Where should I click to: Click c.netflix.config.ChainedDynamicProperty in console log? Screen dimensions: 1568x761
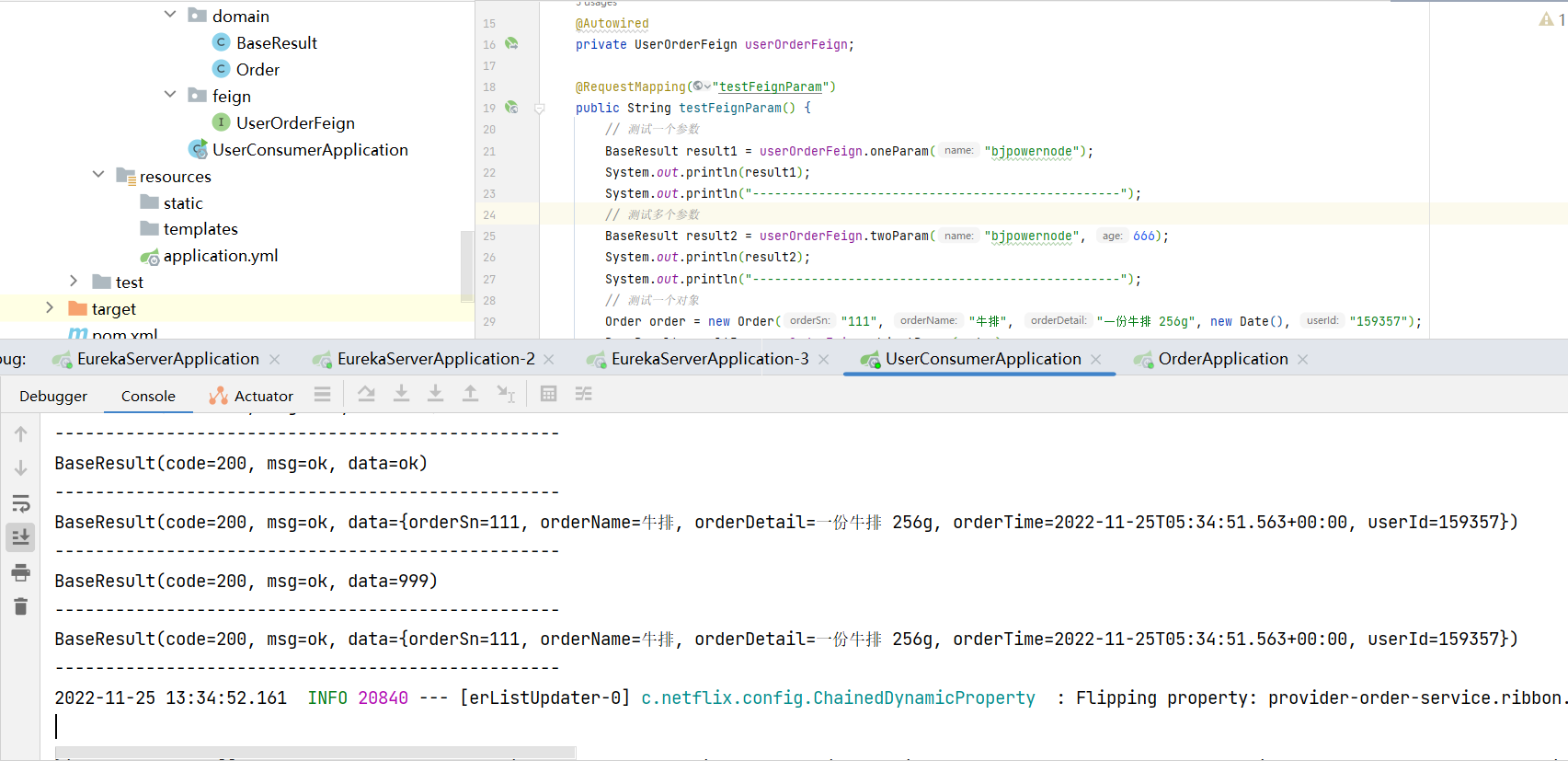[x=838, y=698]
